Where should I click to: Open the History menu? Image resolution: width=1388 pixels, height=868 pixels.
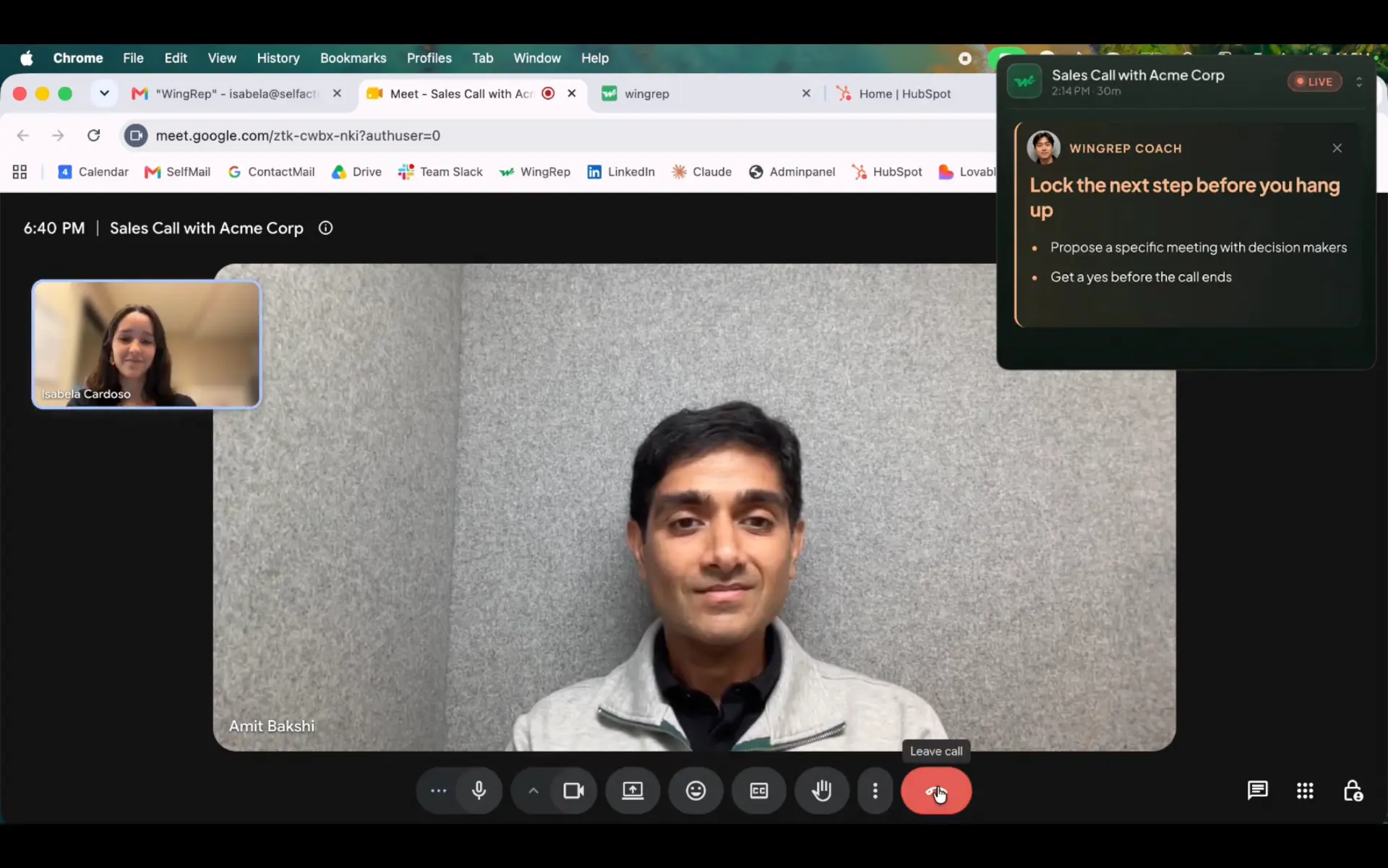tap(278, 58)
